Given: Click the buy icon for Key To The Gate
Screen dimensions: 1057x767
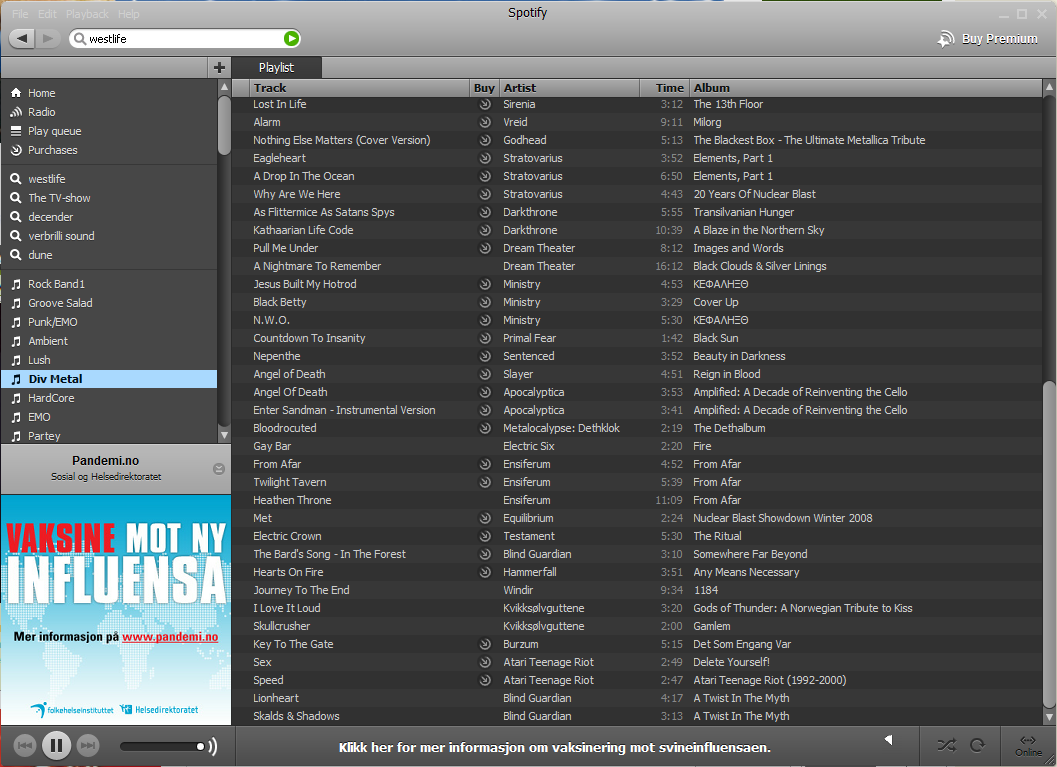Looking at the screenshot, I should 485,644.
